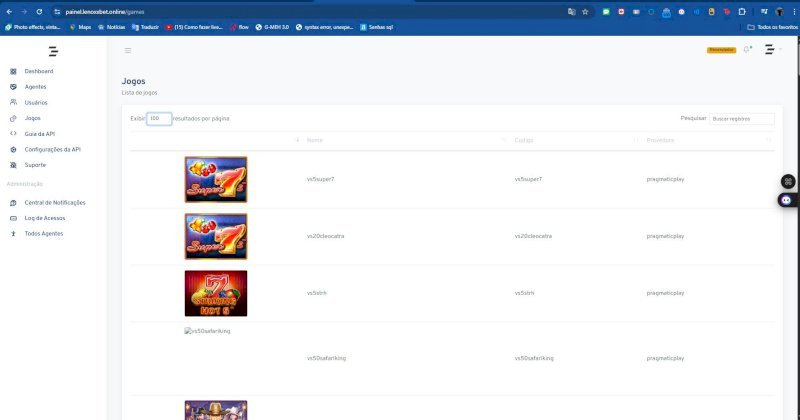
Task: Click the results-per-page input field
Action: tap(159, 118)
